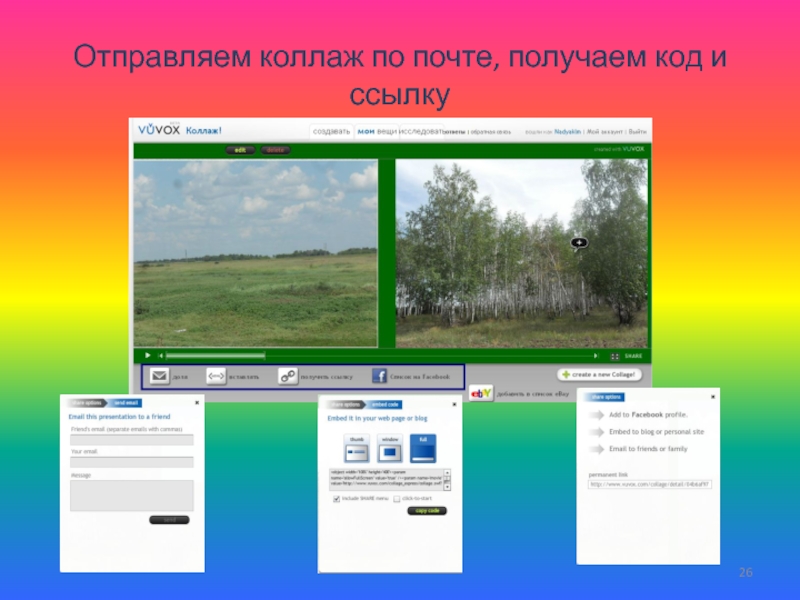Click the arrow beside Embed to blog

[x=596, y=432]
